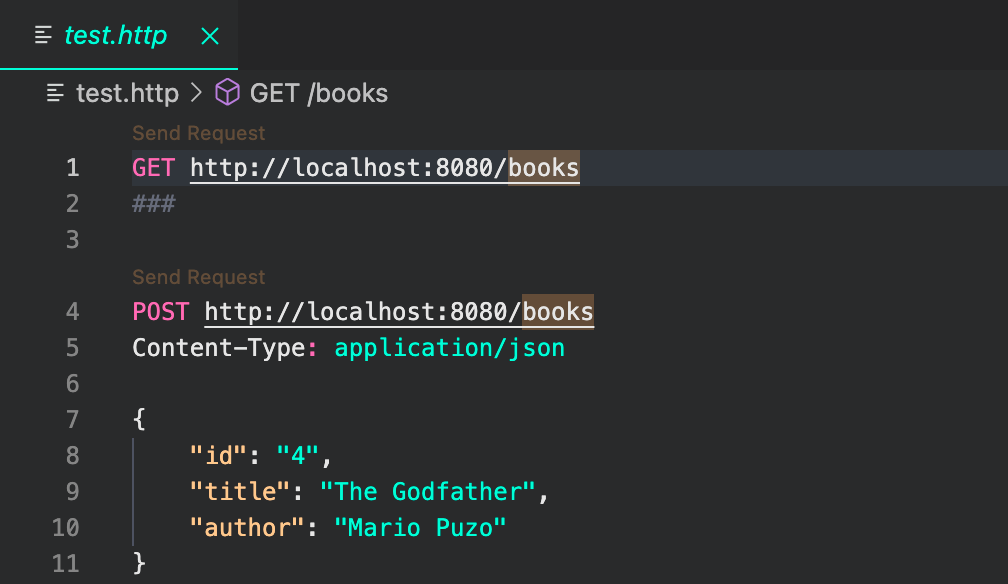Click Send Request above the GET request
This screenshot has height=584, width=1008.
click(x=198, y=132)
